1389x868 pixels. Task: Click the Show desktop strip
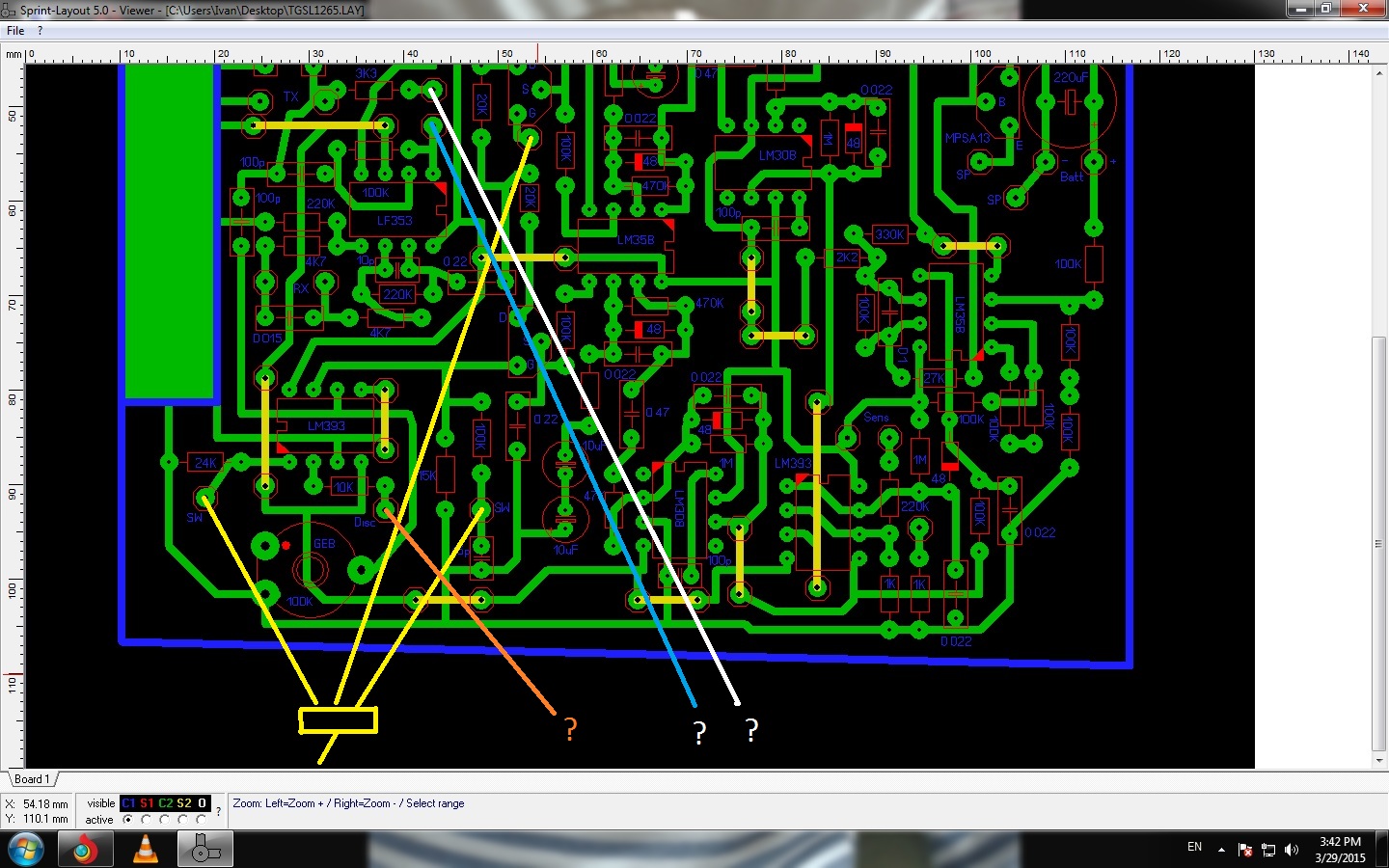coord(1382,850)
